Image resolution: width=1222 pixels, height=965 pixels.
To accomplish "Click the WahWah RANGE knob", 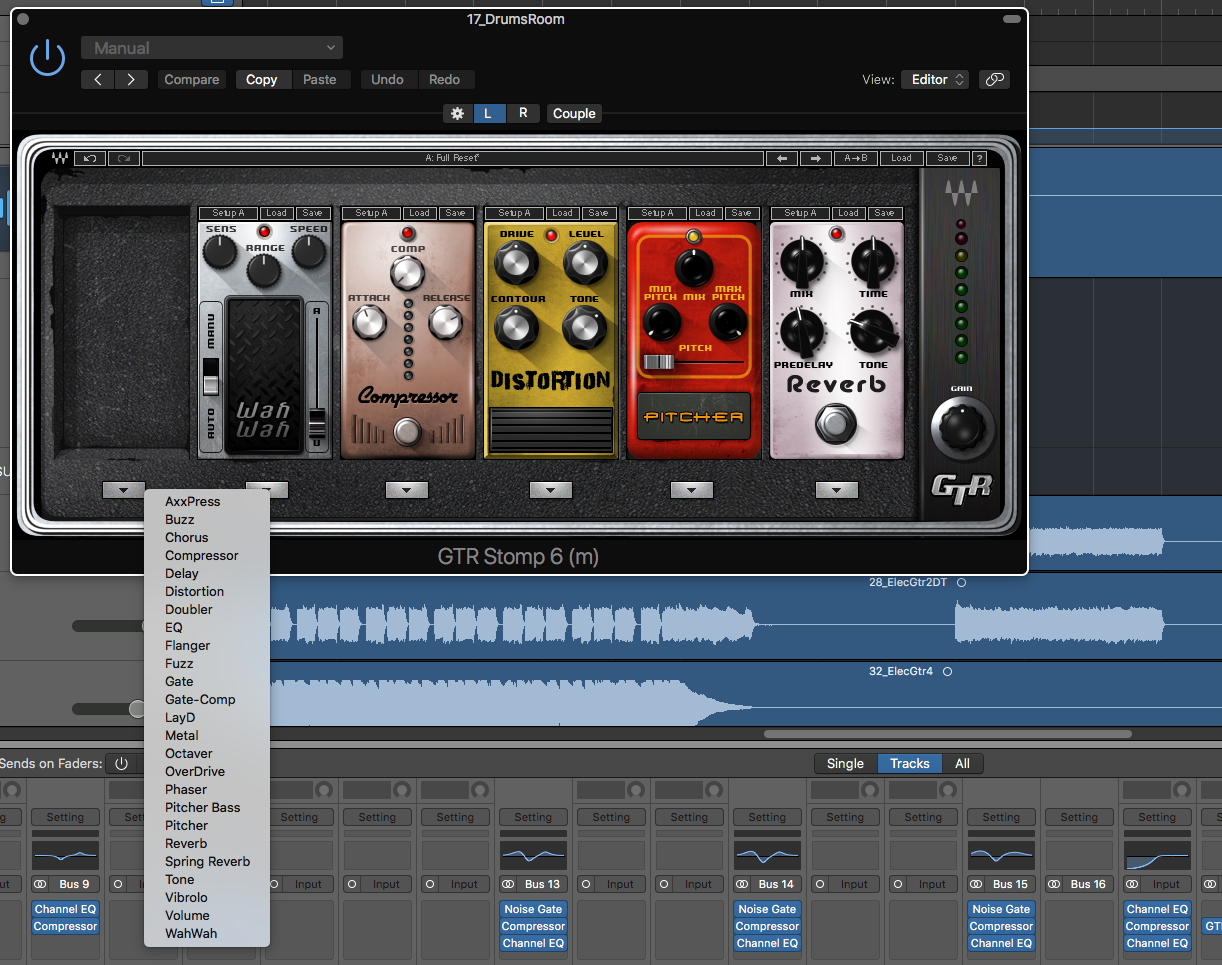I will tap(264, 270).
